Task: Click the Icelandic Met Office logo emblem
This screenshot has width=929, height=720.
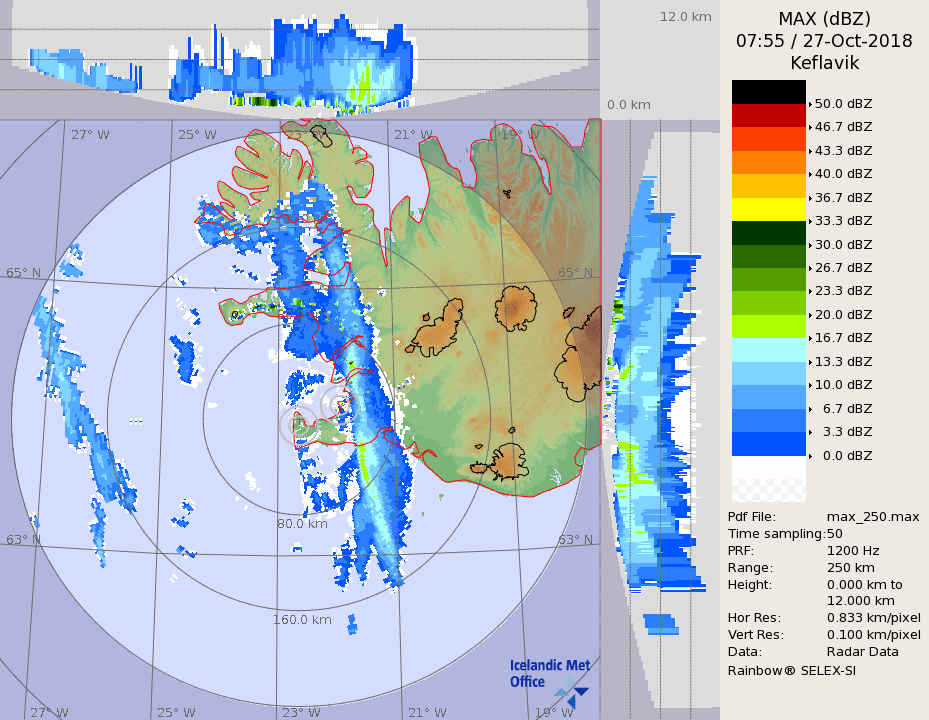Action: [572, 691]
